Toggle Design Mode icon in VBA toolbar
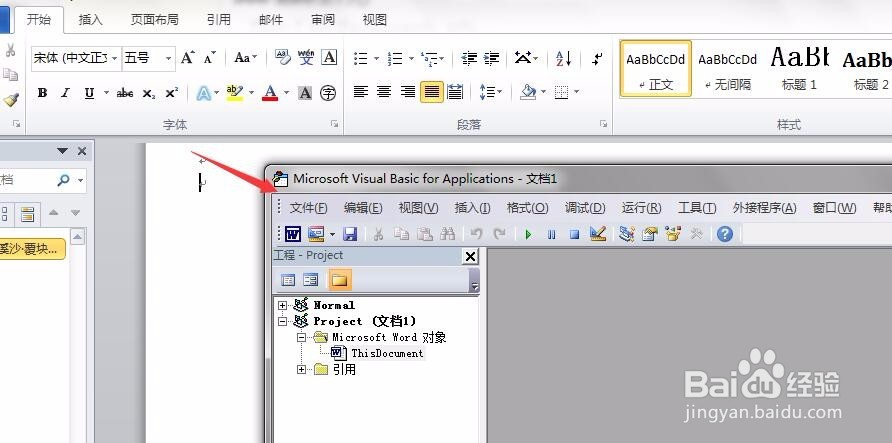 point(598,234)
